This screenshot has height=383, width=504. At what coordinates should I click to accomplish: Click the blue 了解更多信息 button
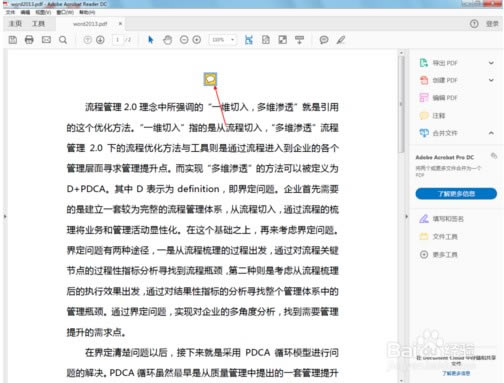[x=456, y=194]
